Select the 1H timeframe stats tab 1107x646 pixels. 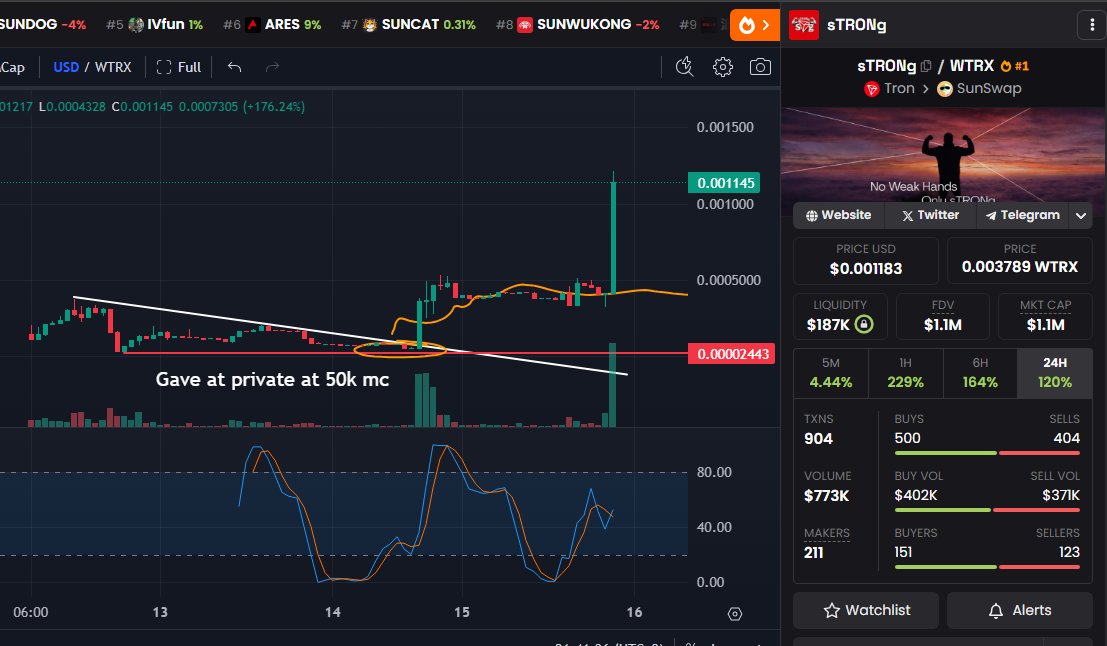click(905, 373)
